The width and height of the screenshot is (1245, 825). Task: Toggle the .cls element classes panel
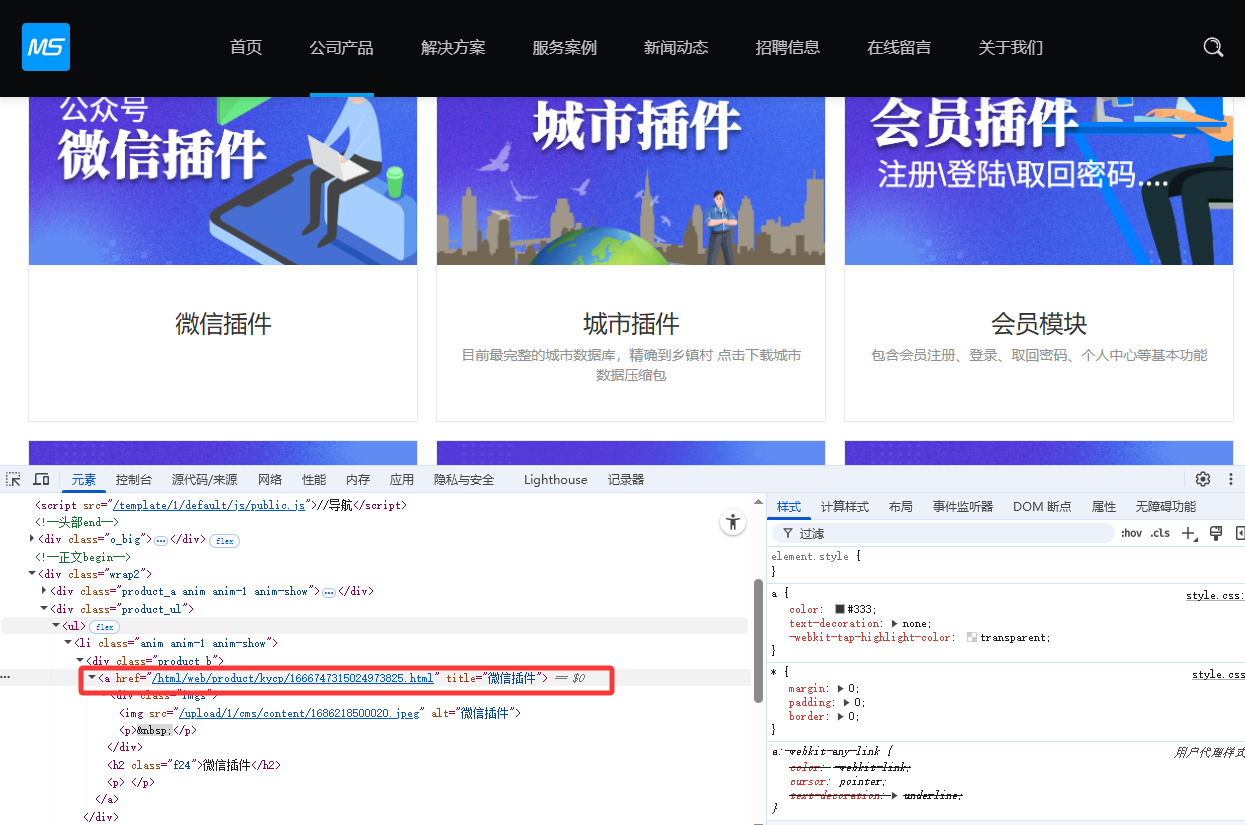1160,534
